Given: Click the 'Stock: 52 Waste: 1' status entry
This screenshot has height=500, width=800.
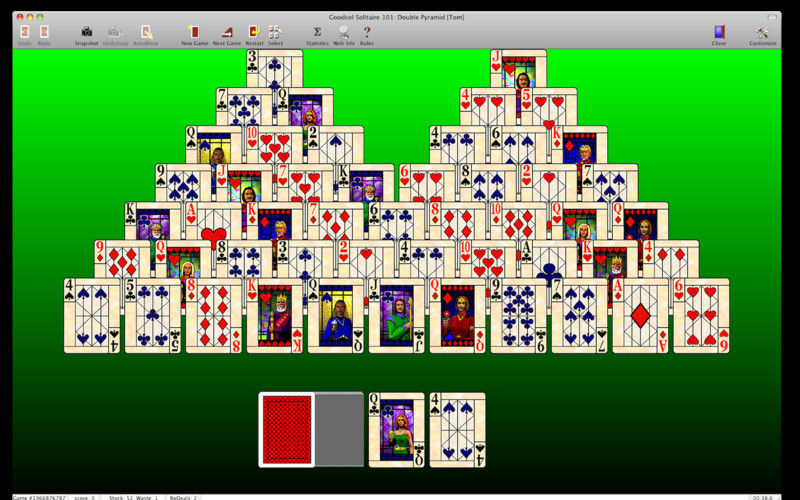Looking at the screenshot, I should (x=133, y=497).
